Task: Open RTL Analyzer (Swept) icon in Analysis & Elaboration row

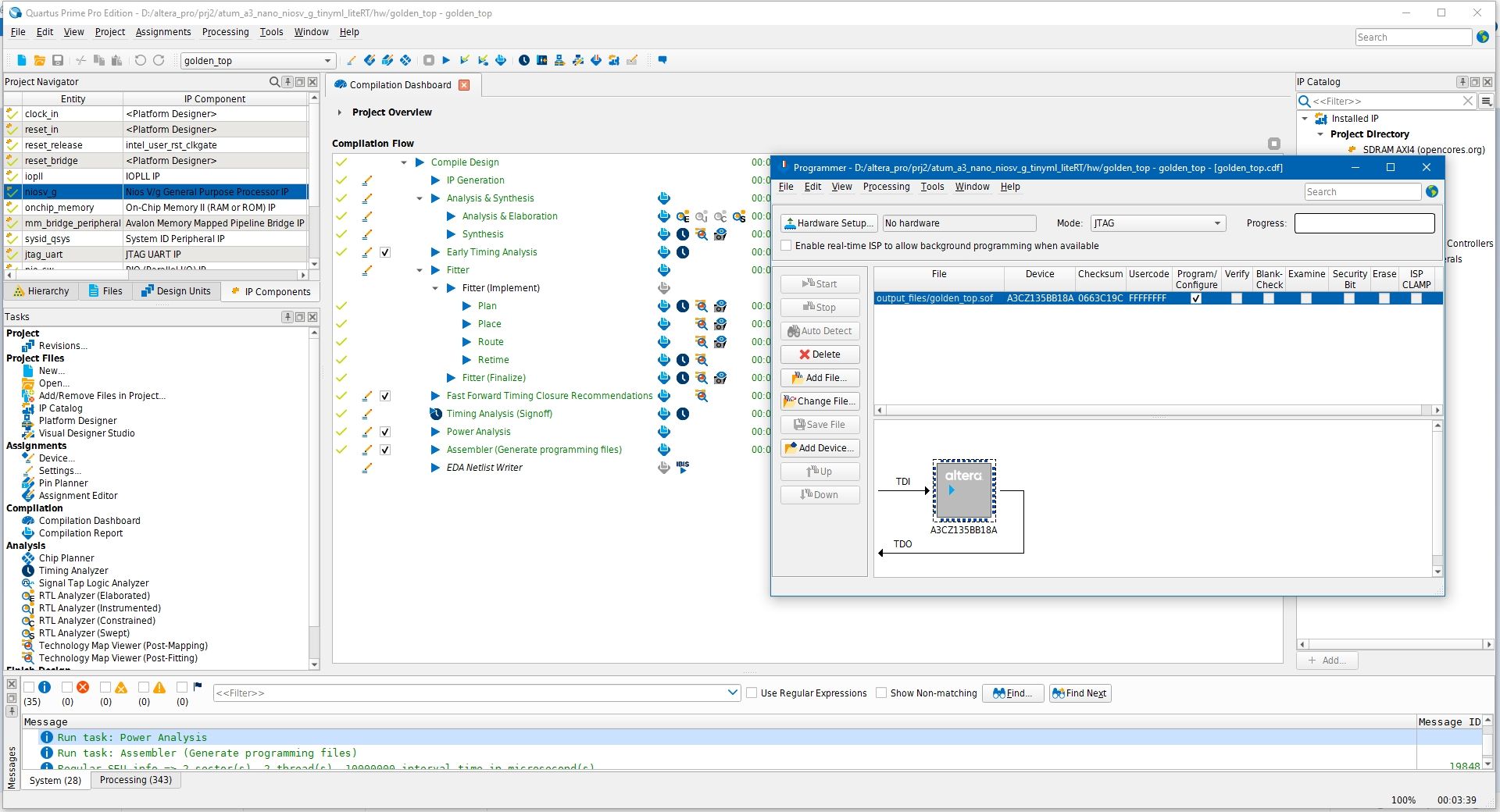Action: [739, 216]
